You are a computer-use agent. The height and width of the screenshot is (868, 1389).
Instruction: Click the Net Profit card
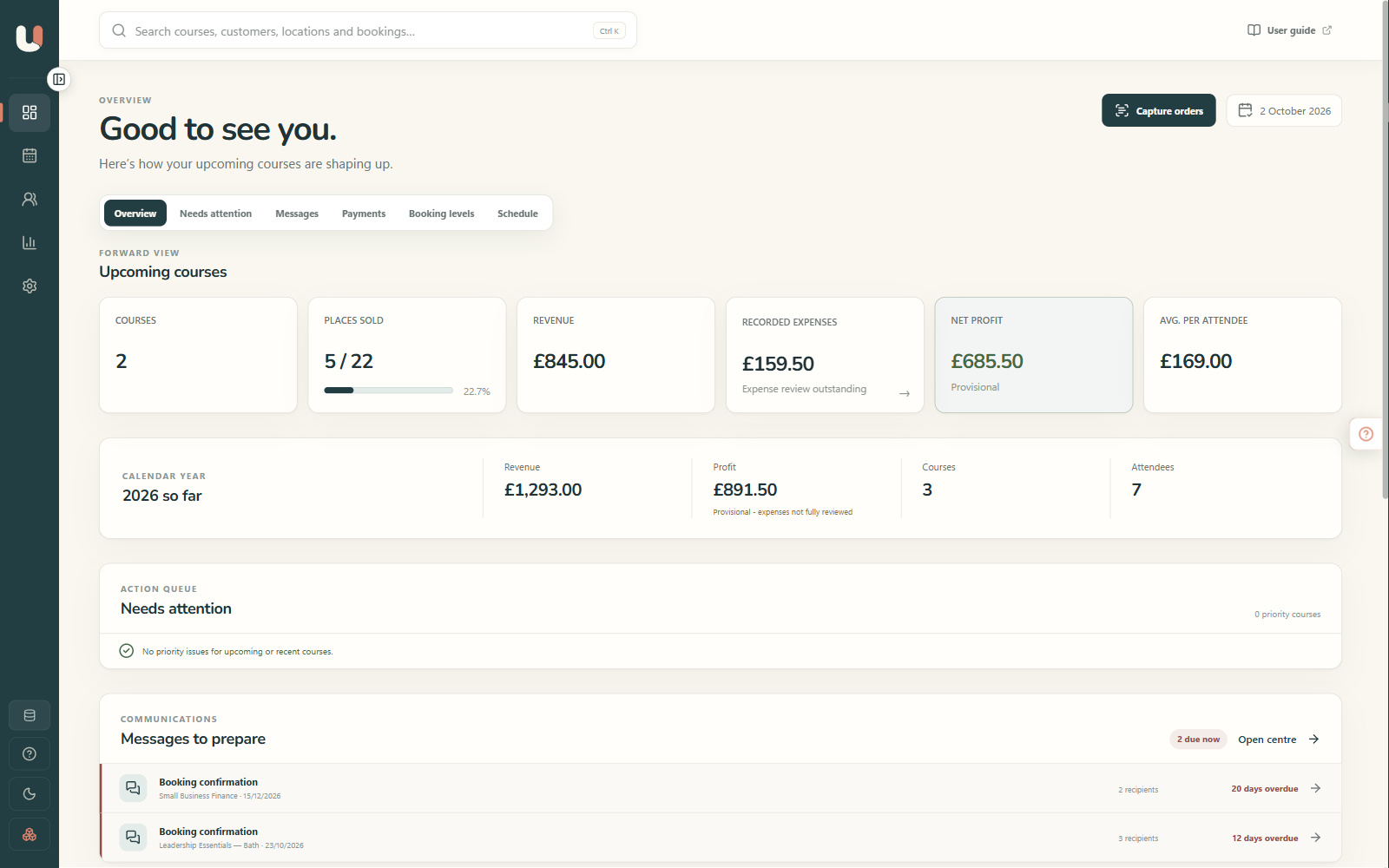pos(1033,355)
